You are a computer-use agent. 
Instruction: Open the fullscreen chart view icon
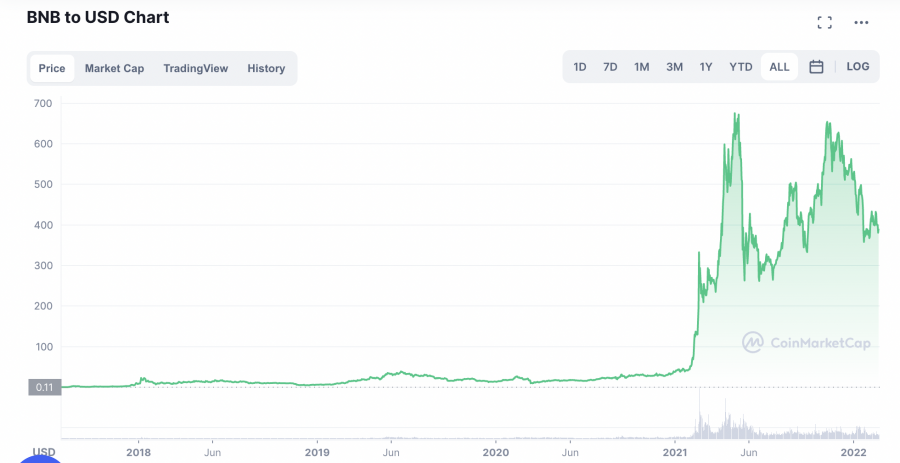(825, 22)
